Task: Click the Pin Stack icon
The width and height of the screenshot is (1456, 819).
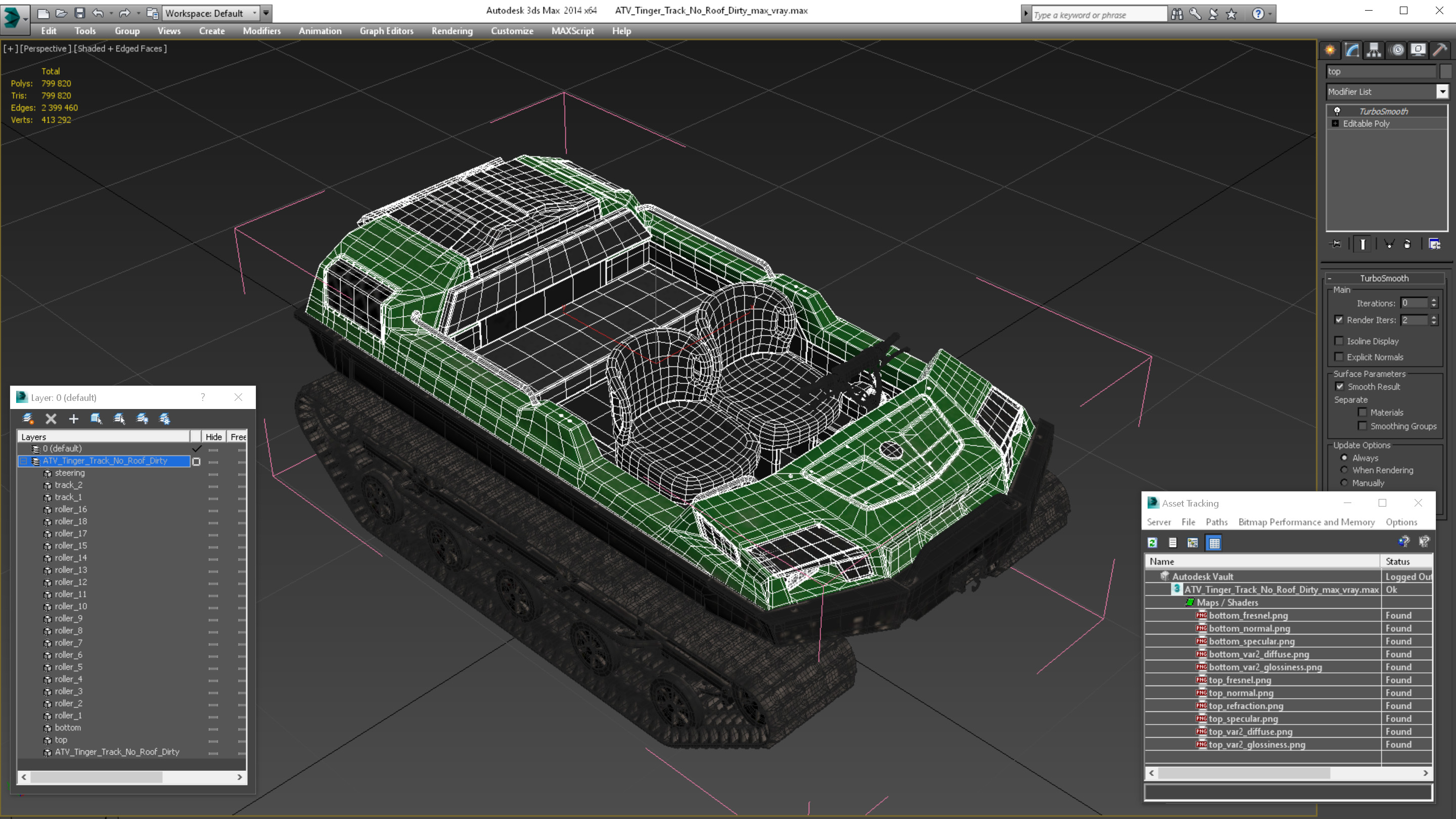Action: pyautogui.click(x=1336, y=244)
